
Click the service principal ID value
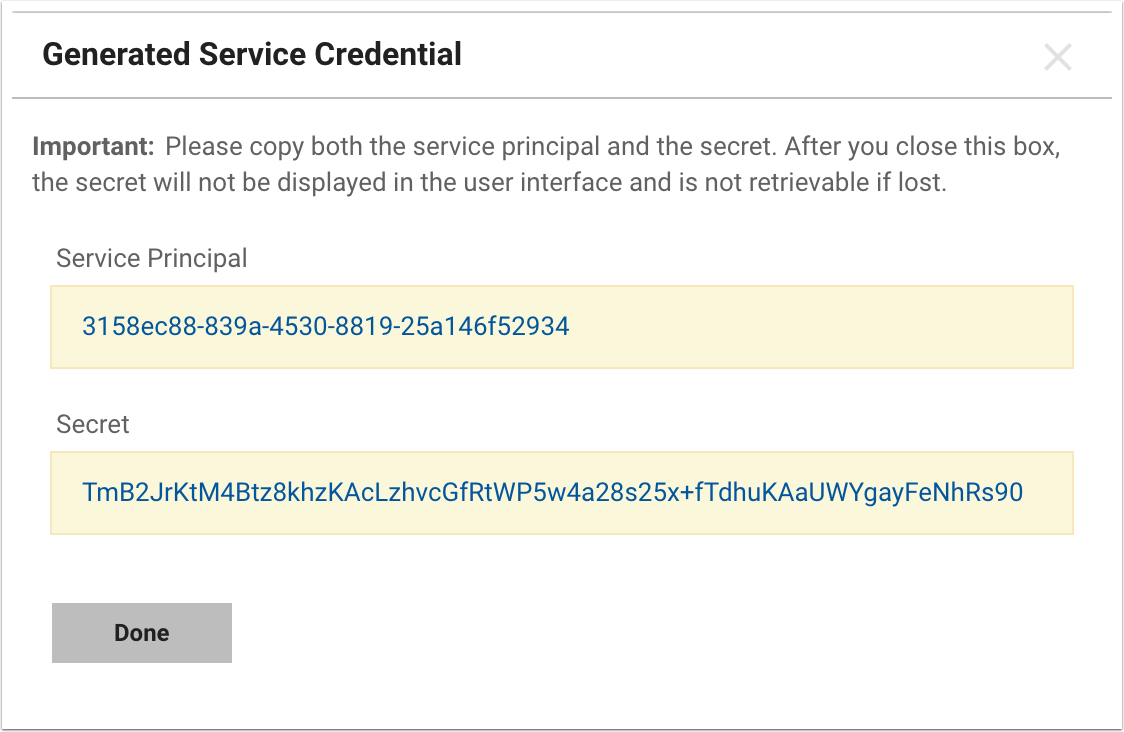click(x=326, y=326)
